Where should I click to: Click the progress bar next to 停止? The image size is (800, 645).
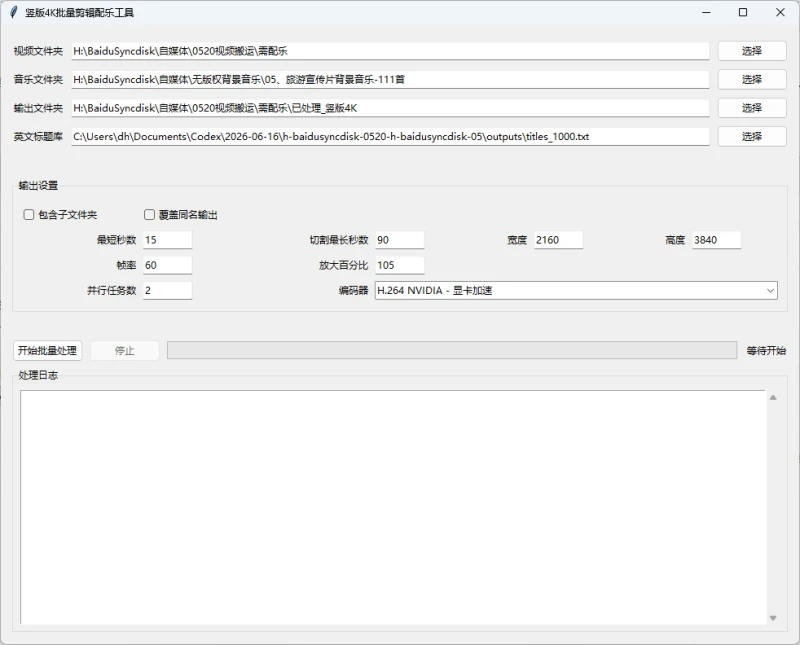(452, 351)
